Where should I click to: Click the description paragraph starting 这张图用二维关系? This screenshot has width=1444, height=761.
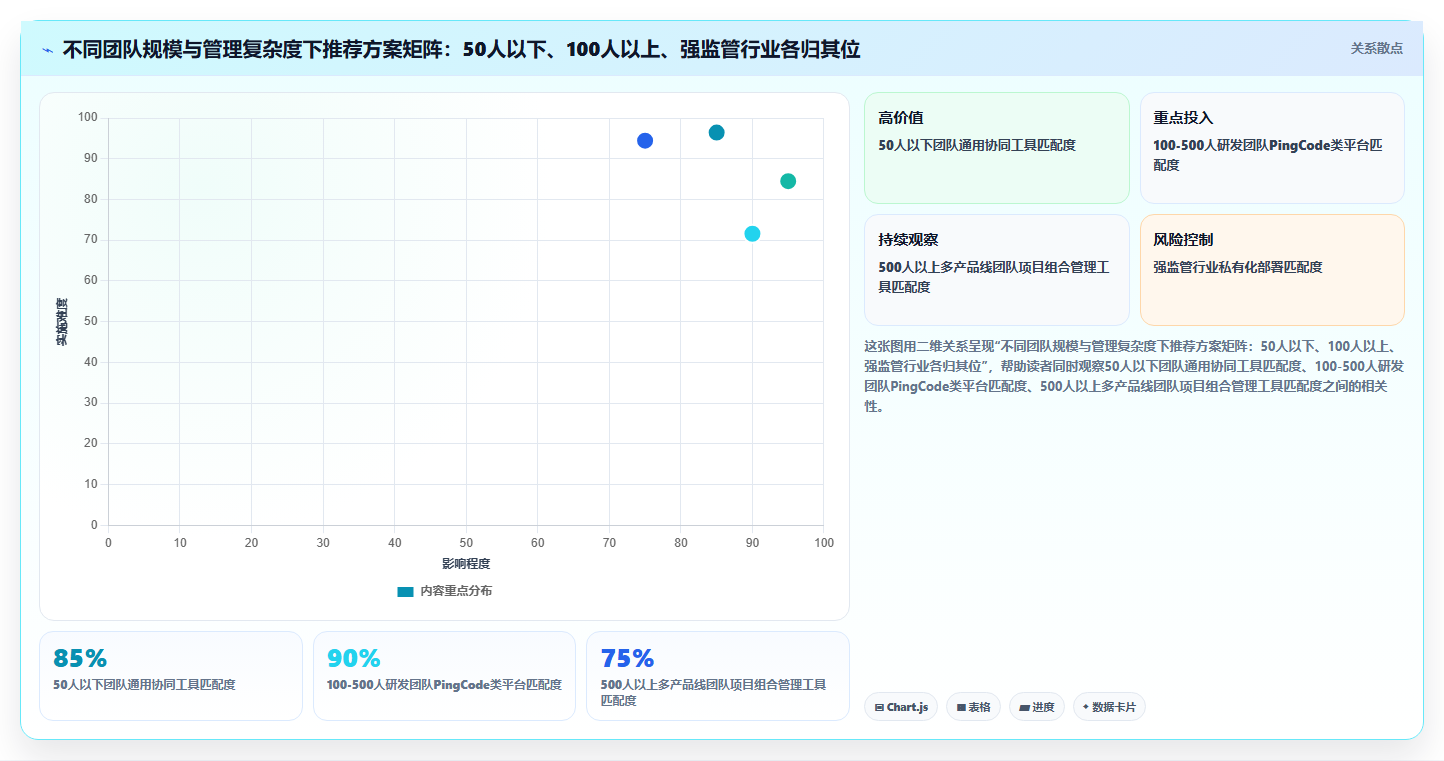click(x=1134, y=376)
